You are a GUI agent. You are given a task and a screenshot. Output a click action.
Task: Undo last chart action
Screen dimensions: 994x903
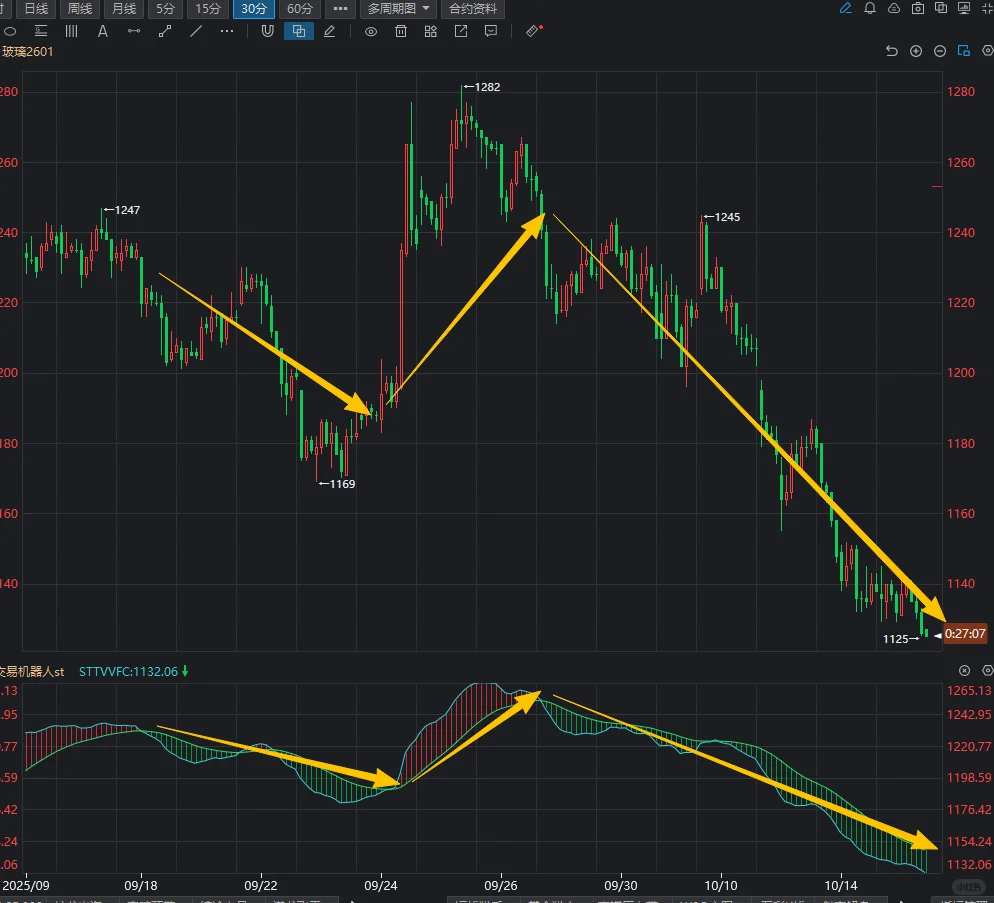click(x=891, y=51)
